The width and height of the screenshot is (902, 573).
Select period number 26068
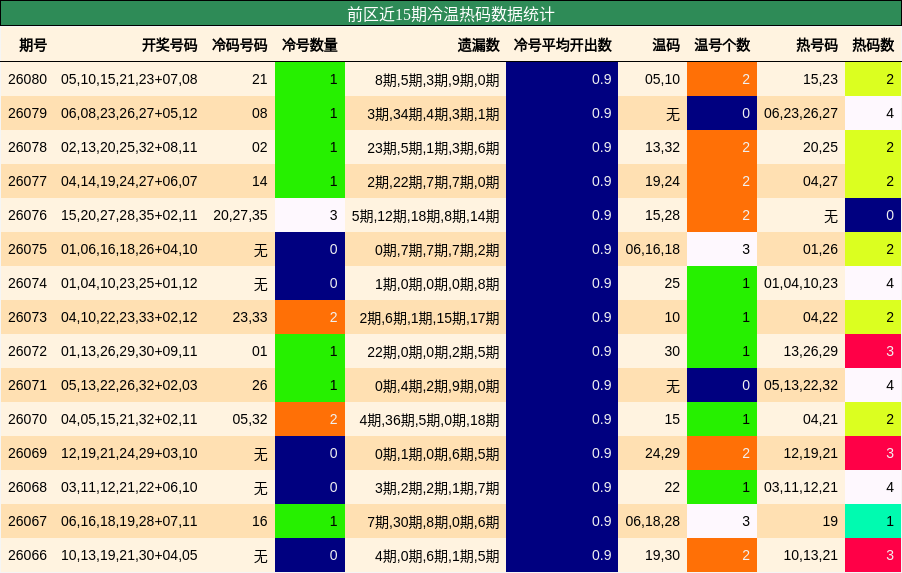click(x=28, y=487)
